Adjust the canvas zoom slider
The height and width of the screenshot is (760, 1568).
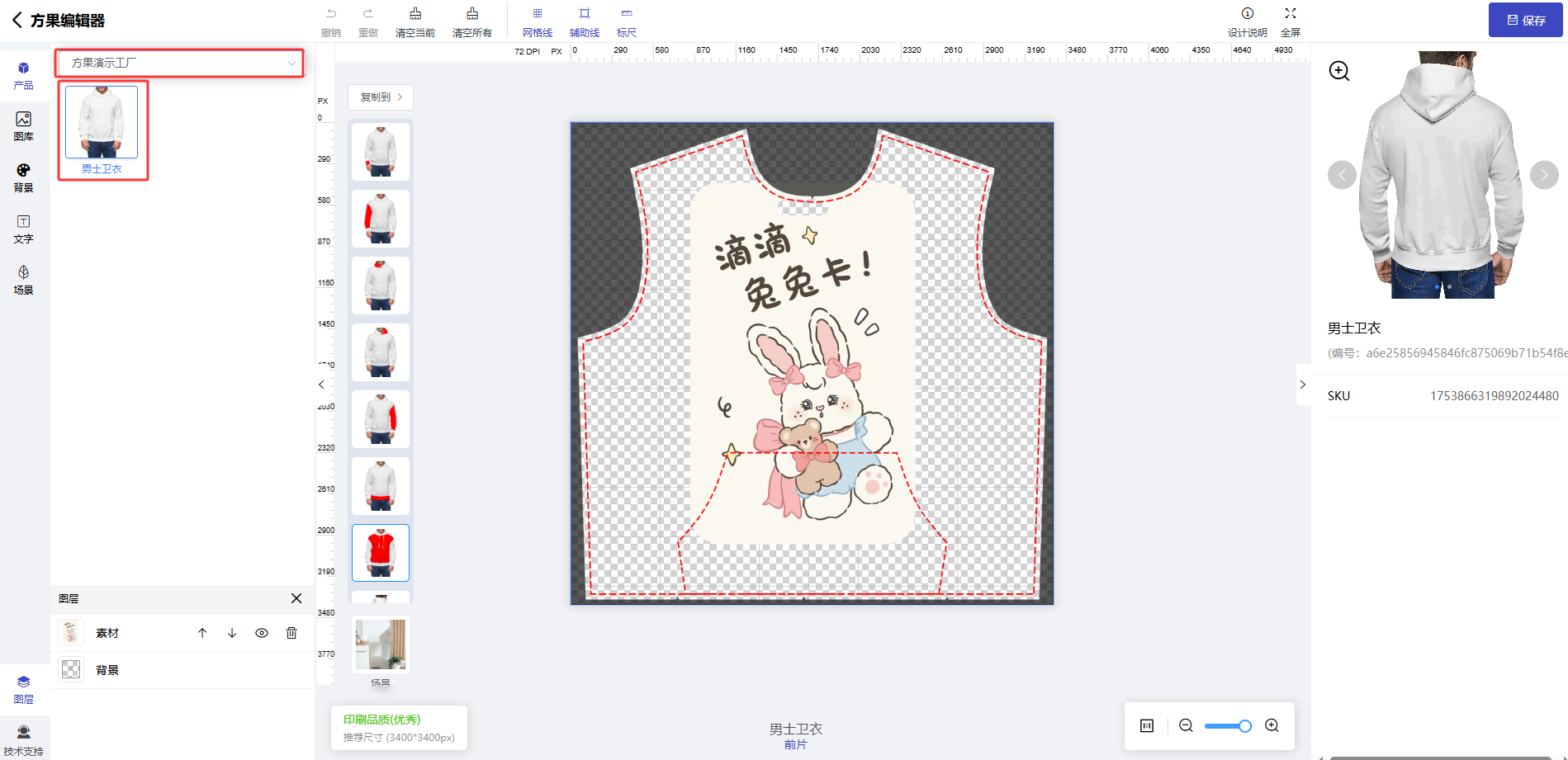(x=1228, y=726)
